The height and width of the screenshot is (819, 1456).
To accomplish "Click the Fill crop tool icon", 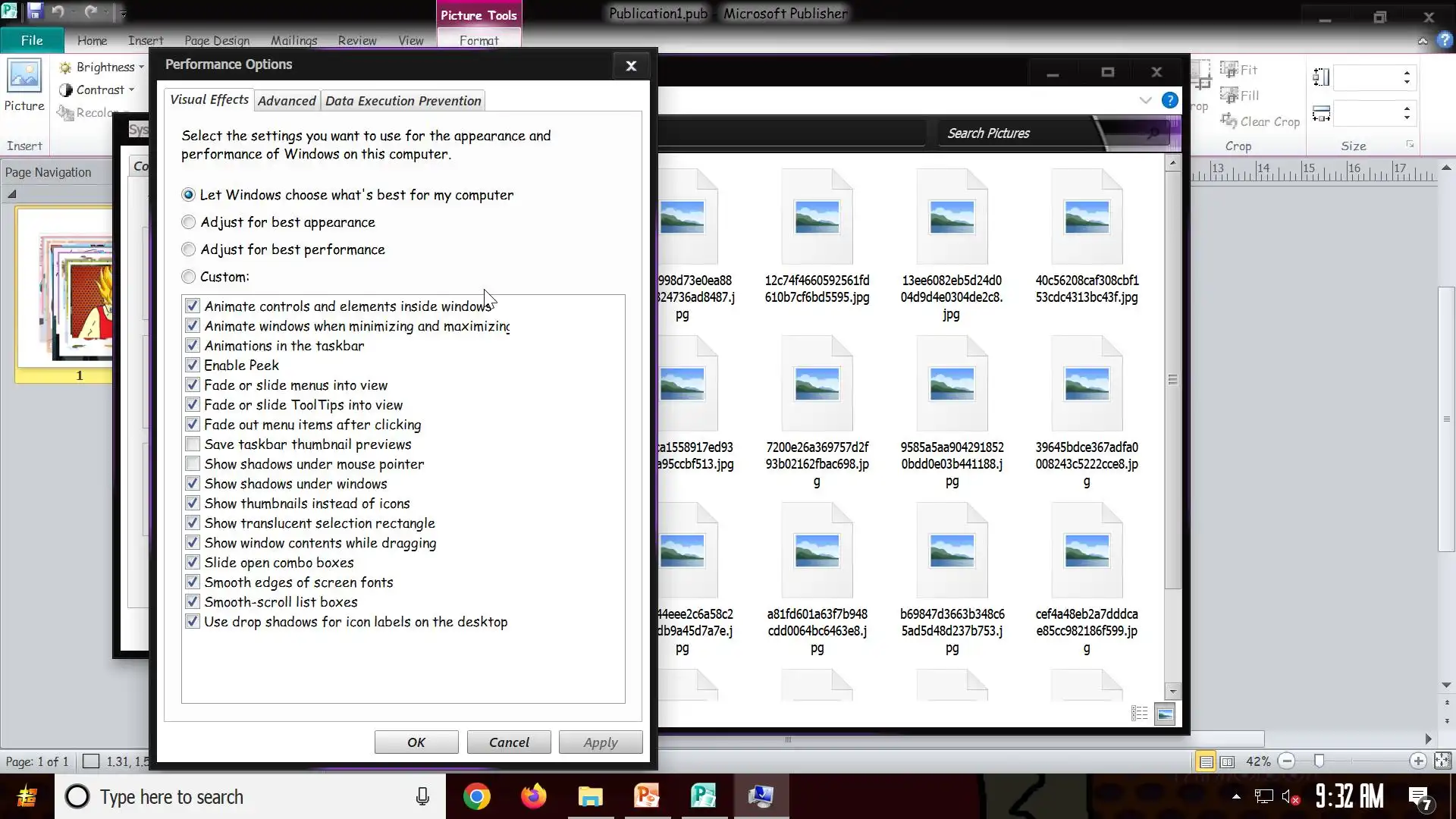I will pyautogui.click(x=1228, y=96).
